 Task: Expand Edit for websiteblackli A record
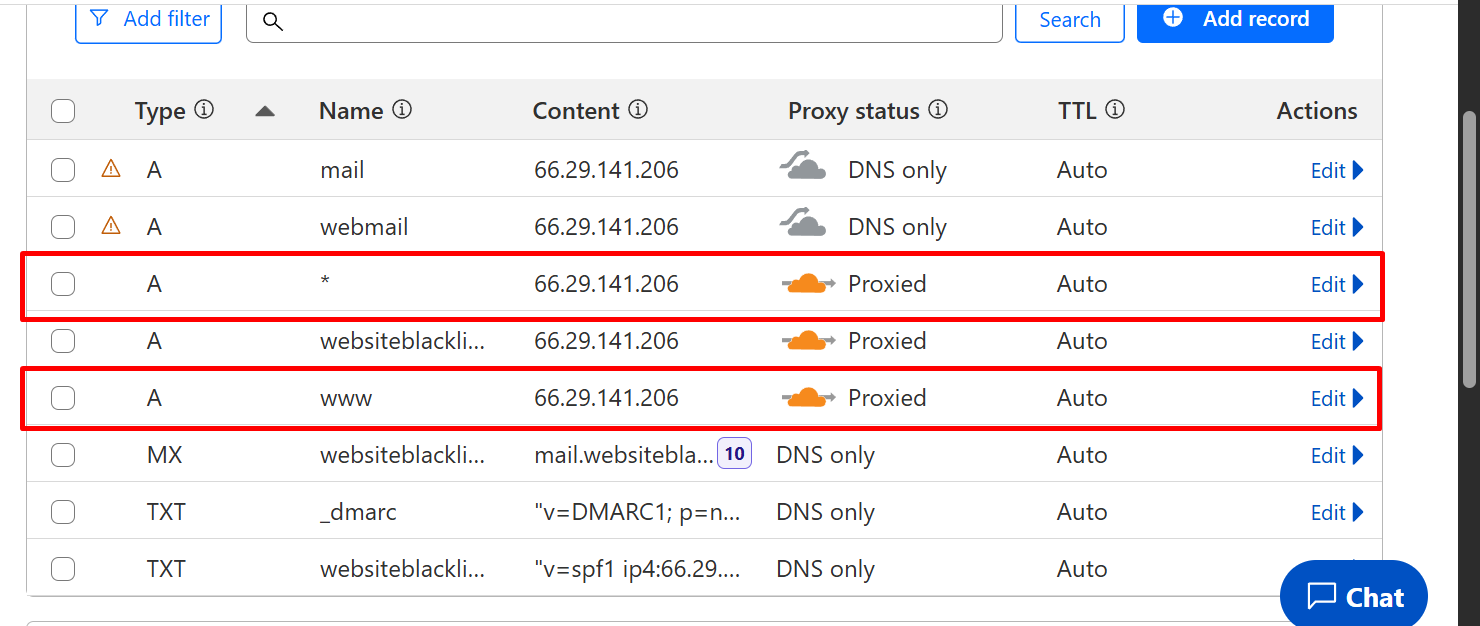coord(1337,342)
